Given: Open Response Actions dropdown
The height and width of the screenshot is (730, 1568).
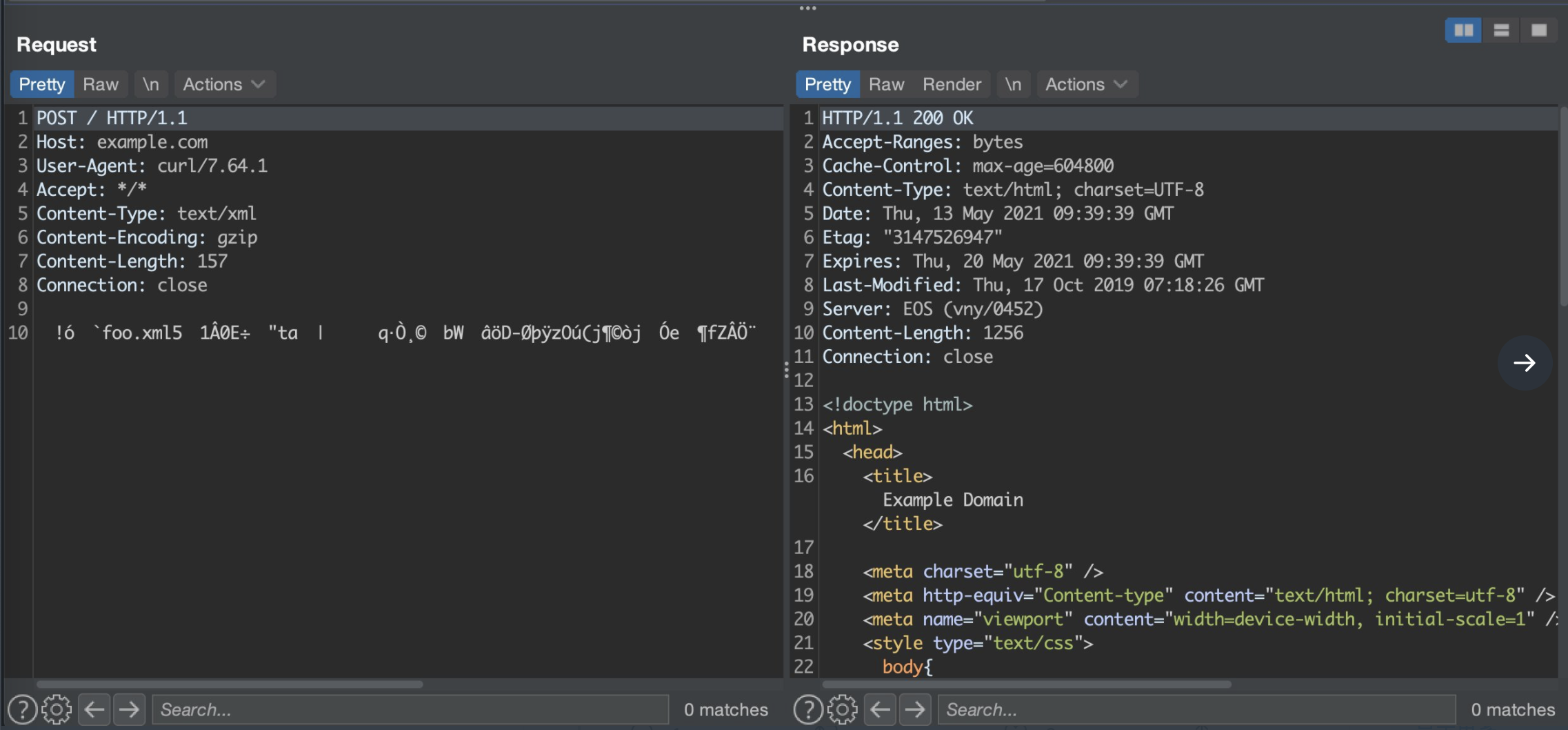Looking at the screenshot, I should [x=1087, y=84].
